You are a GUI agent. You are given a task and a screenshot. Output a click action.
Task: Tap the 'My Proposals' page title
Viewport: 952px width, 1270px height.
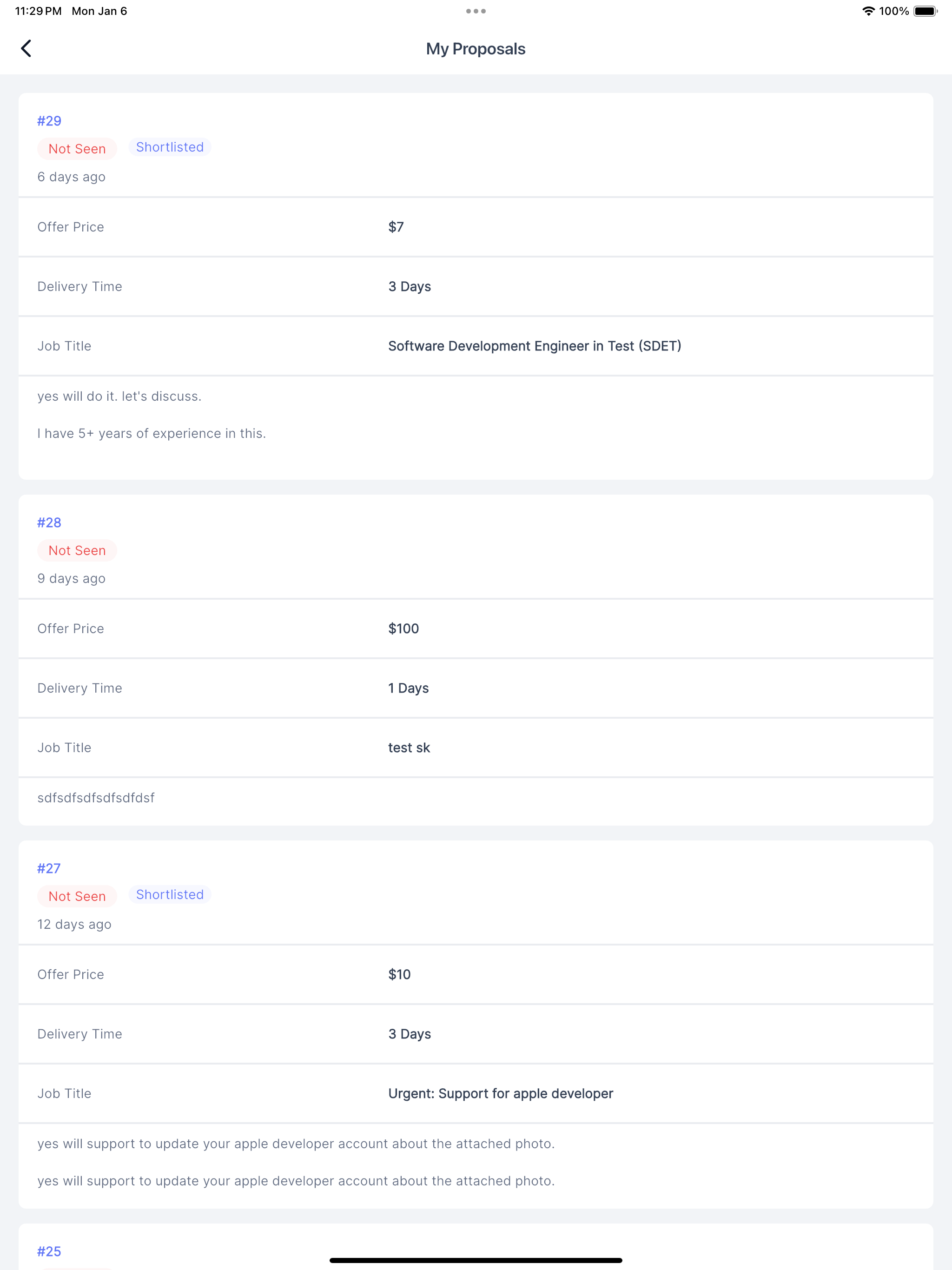point(476,49)
